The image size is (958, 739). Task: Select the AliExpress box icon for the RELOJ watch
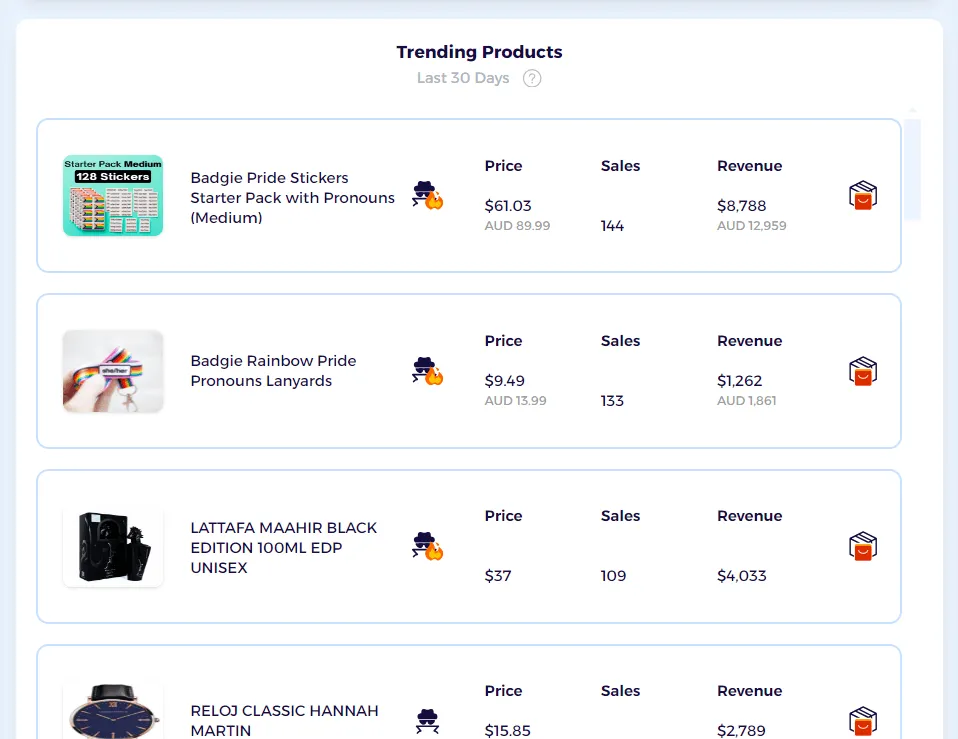pos(862,721)
